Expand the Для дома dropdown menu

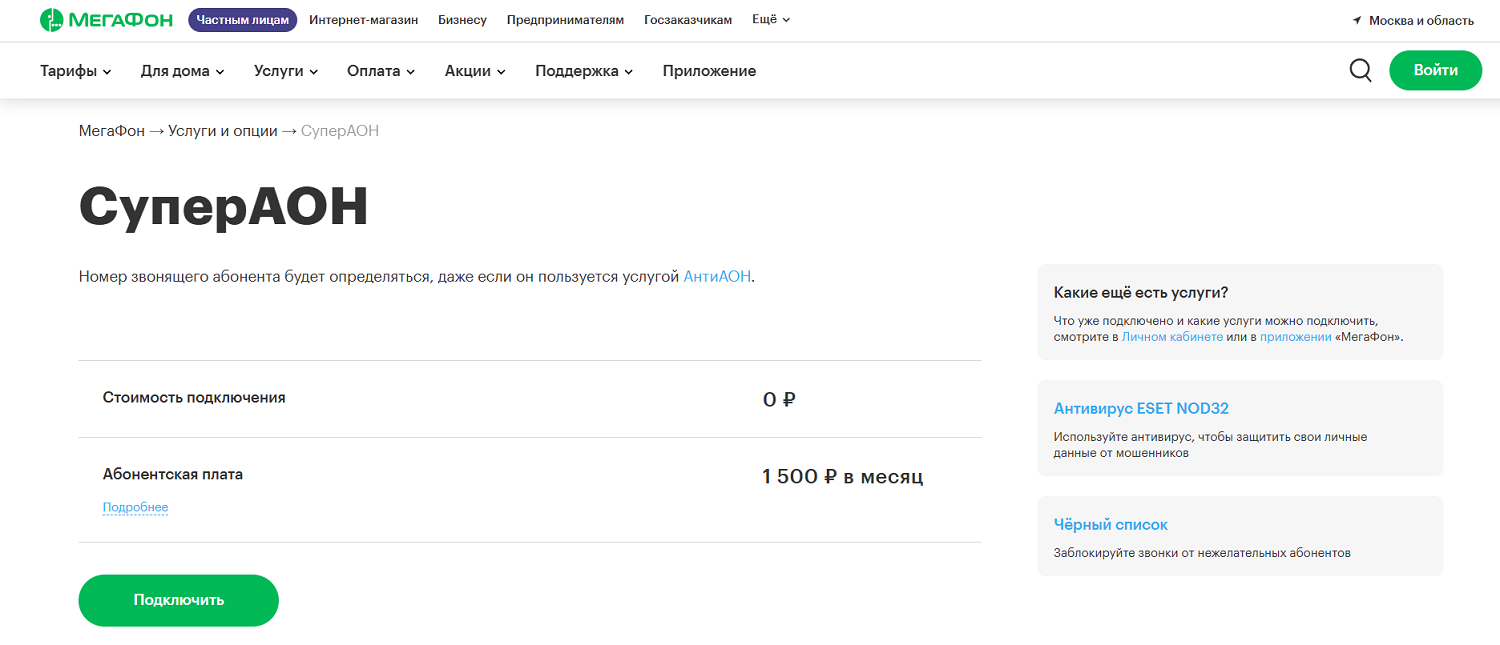[183, 71]
